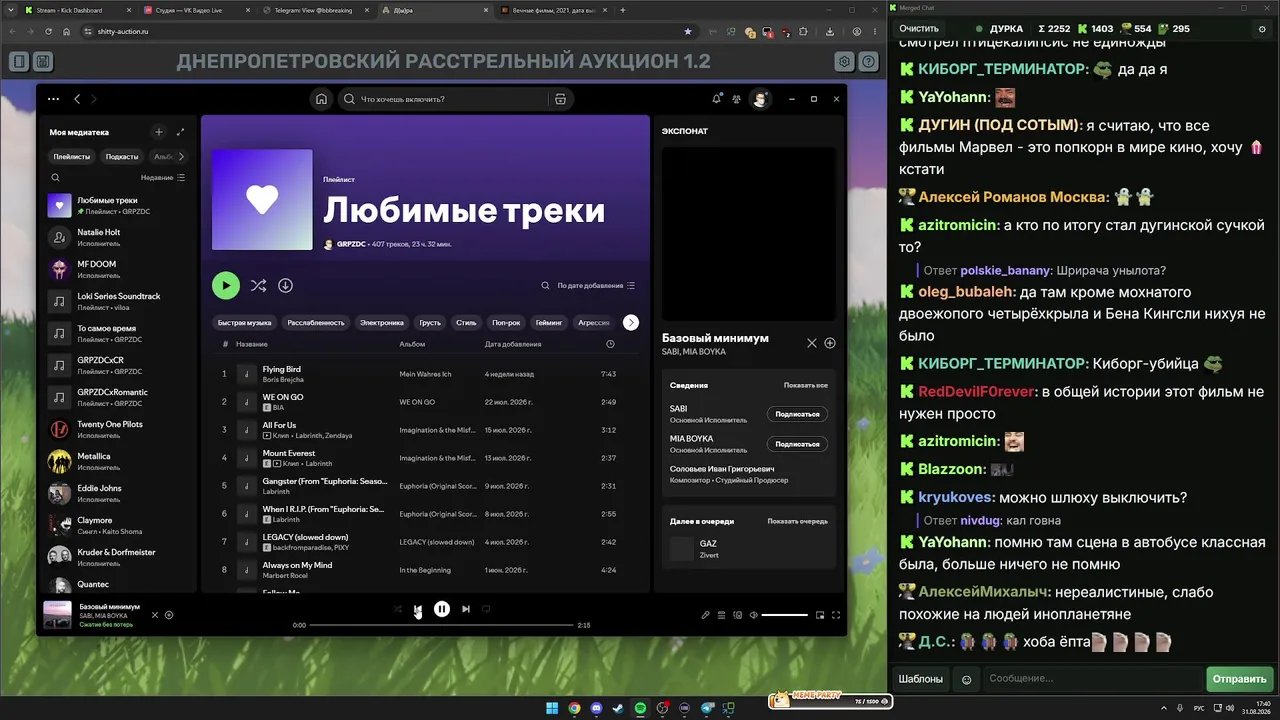Open the Недавние sort dropdown in library
The image size is (1280, 720).
click(163, 177)
